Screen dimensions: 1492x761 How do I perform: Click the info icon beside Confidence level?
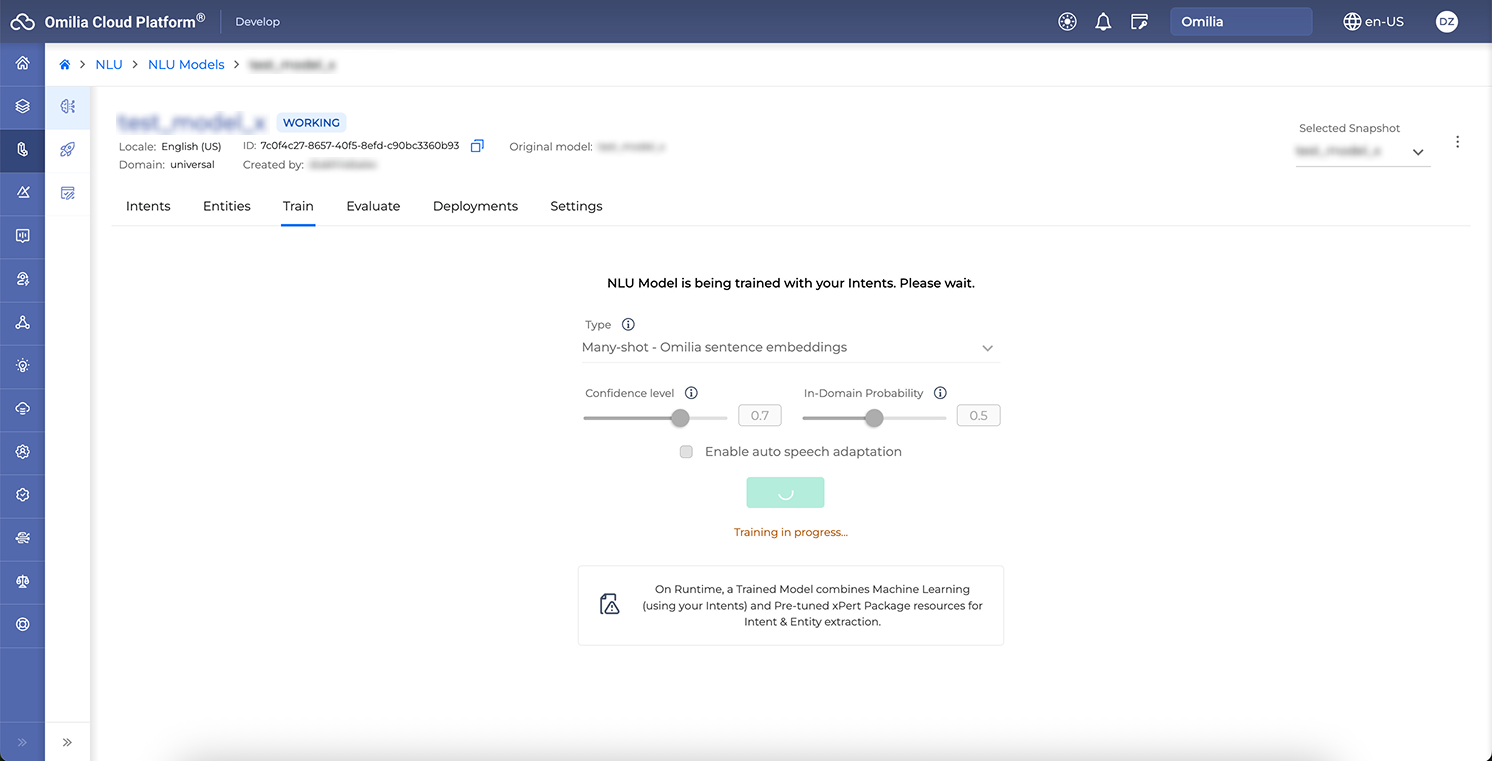click(x=691, y=393)
